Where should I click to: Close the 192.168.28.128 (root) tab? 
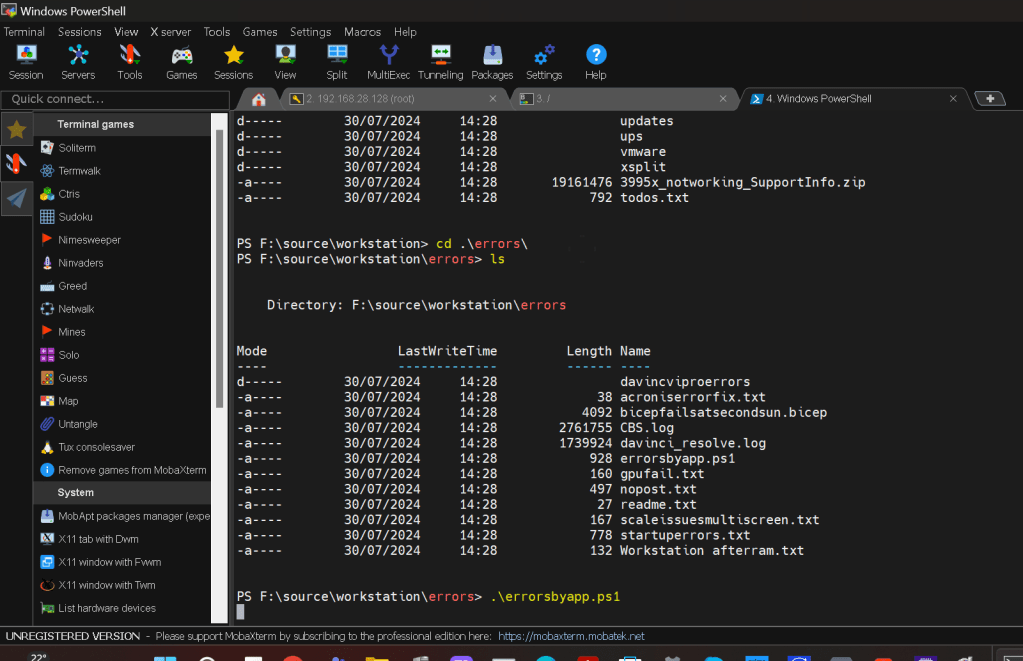(493, 99)
